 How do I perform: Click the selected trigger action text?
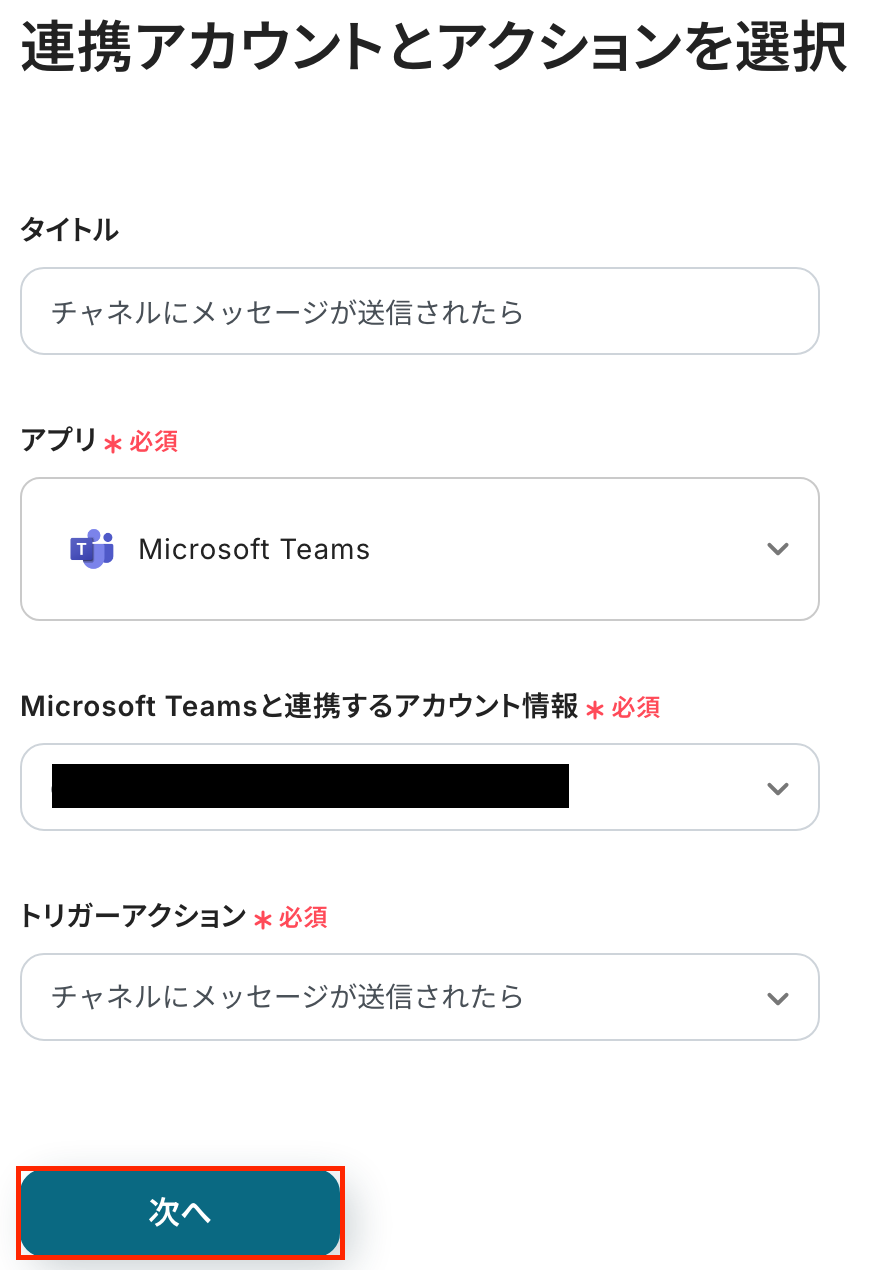(287, 997)
